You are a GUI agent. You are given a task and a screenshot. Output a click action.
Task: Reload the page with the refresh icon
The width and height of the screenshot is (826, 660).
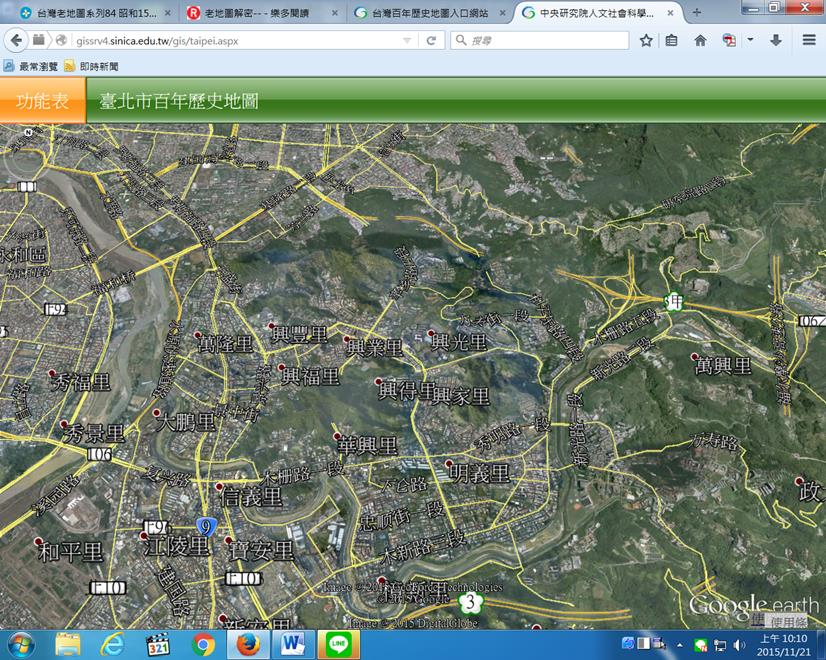coord(431,41)
